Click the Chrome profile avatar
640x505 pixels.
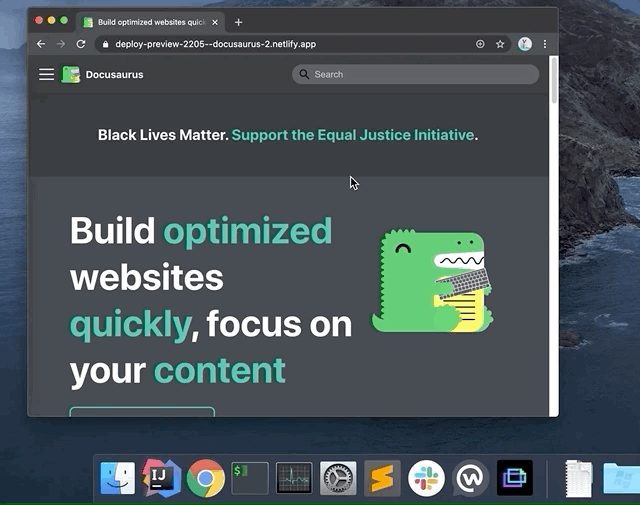(524, 44)
